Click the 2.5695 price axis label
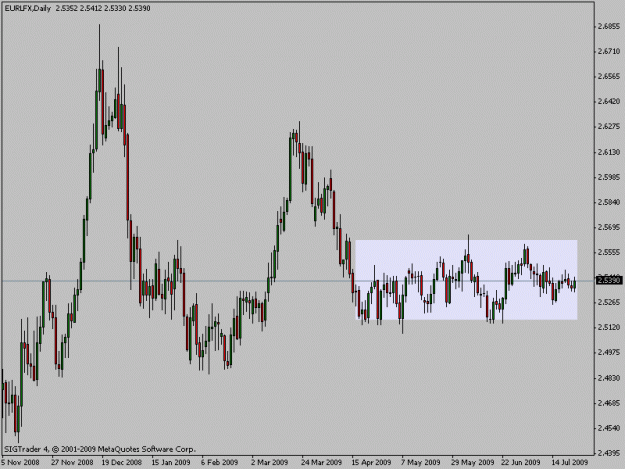Screen dimensions: 625x469 (609, 227)
